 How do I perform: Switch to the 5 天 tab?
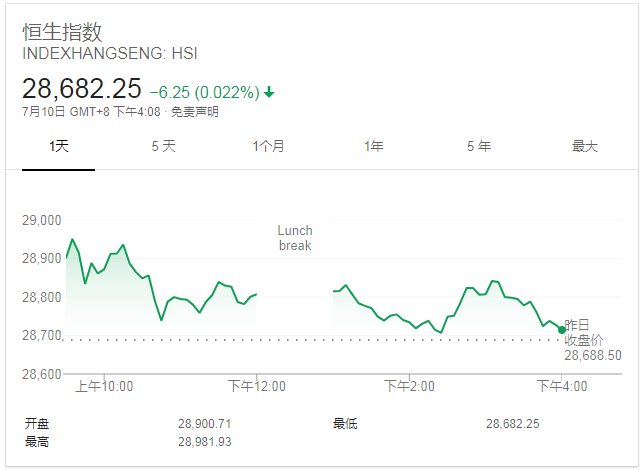tap(163, 146)
